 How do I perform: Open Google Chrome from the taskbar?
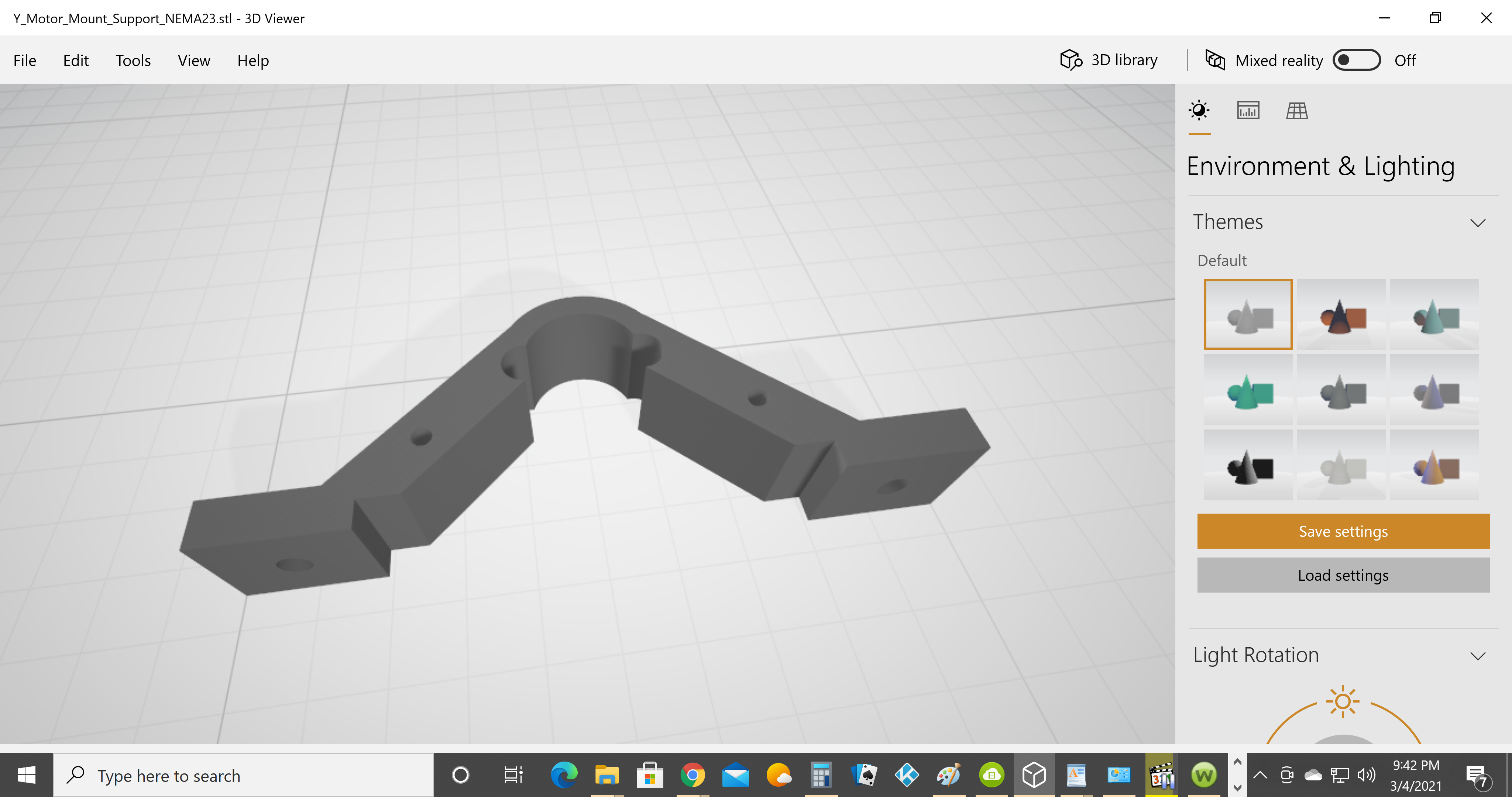(x=693, y=775)
